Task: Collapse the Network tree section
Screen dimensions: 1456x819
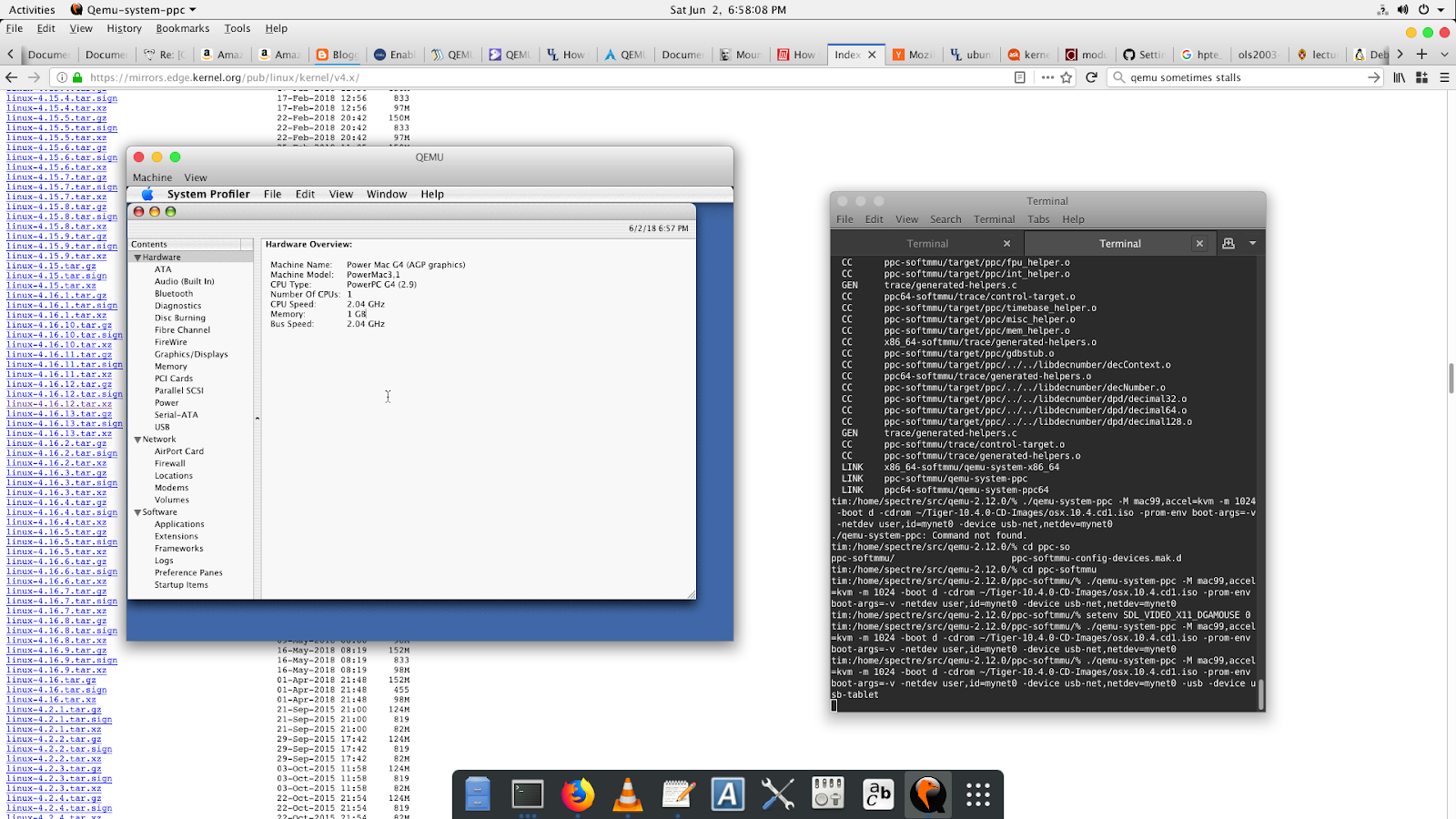Action: 138,440
